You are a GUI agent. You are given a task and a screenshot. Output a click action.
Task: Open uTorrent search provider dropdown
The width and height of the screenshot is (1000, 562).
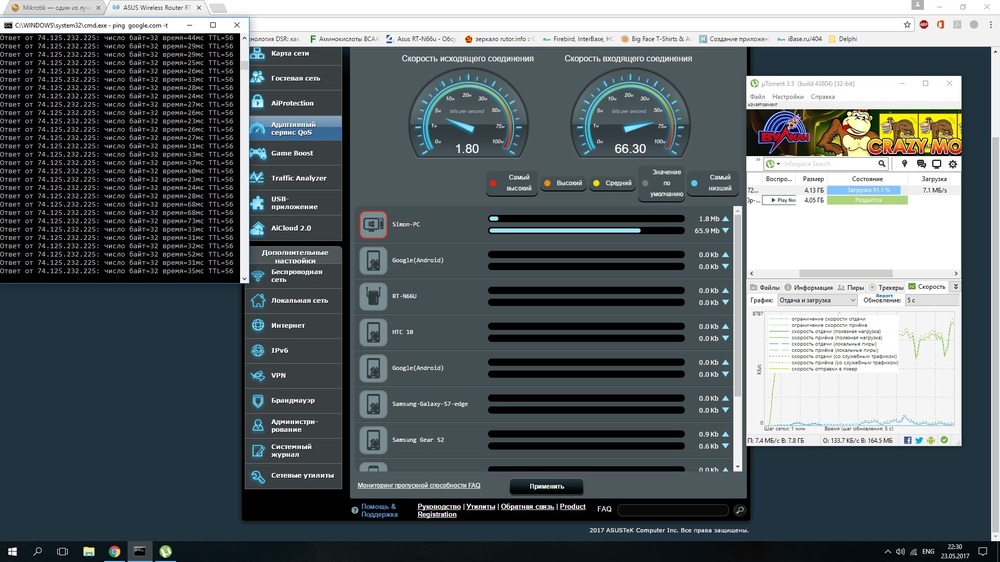click(774, 164)
